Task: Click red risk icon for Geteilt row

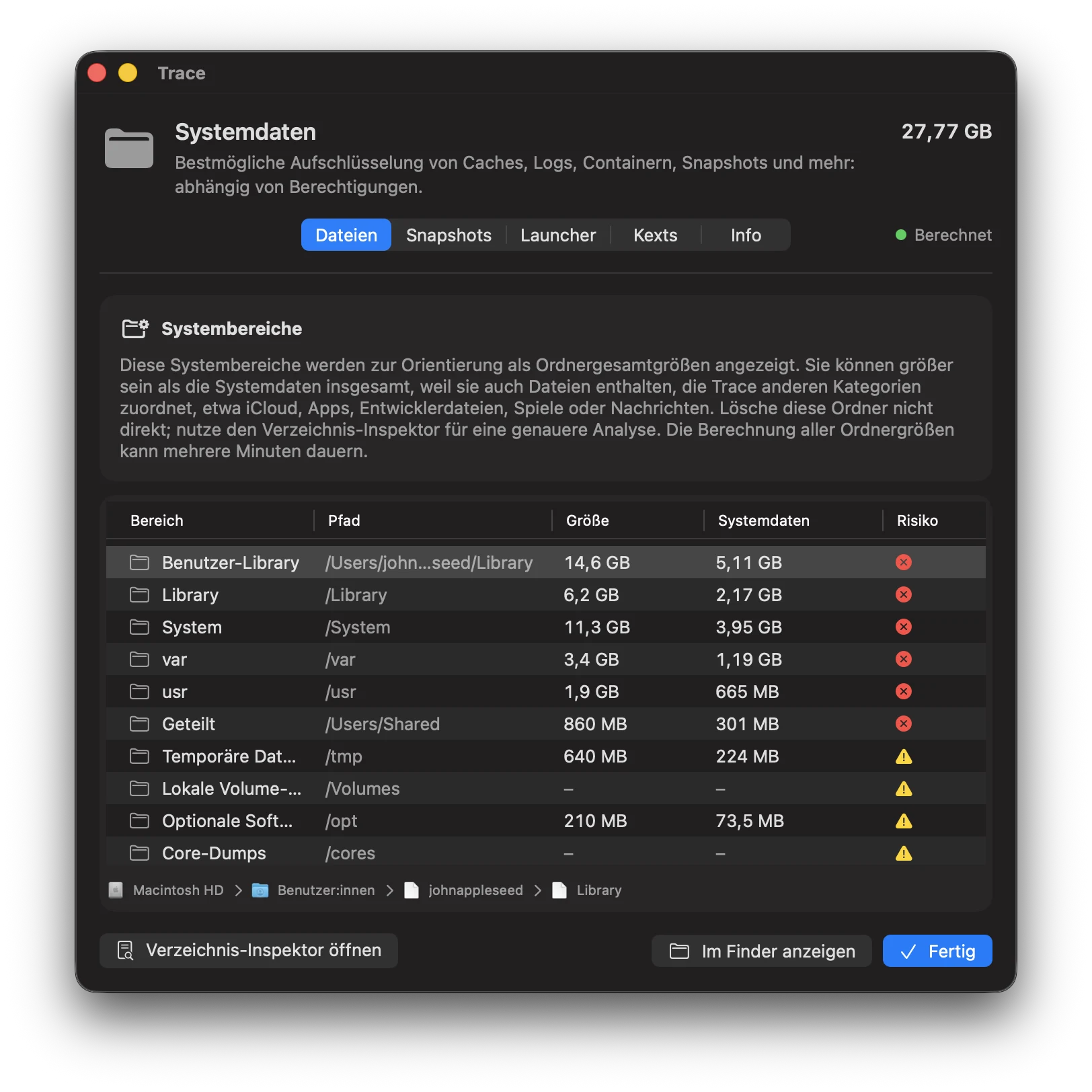Action: coord(904,724)
